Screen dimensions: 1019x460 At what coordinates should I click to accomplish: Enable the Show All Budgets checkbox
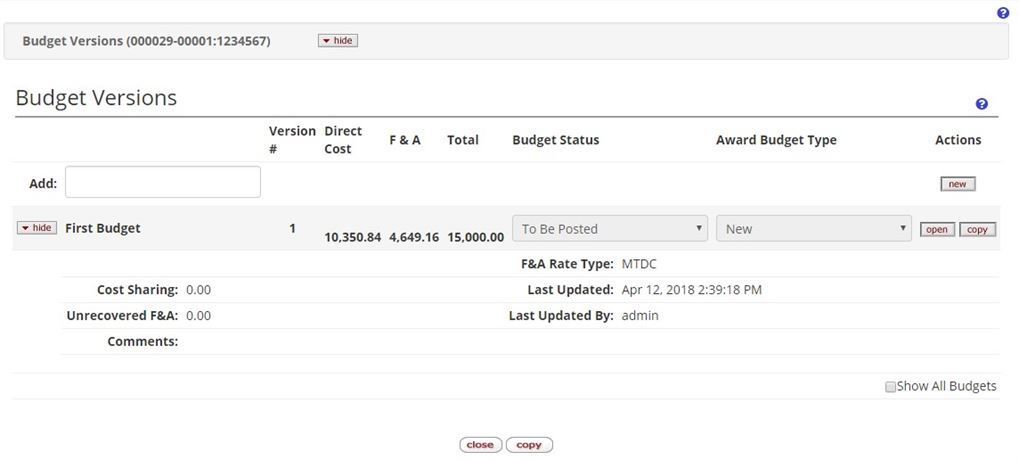(890, 387)
